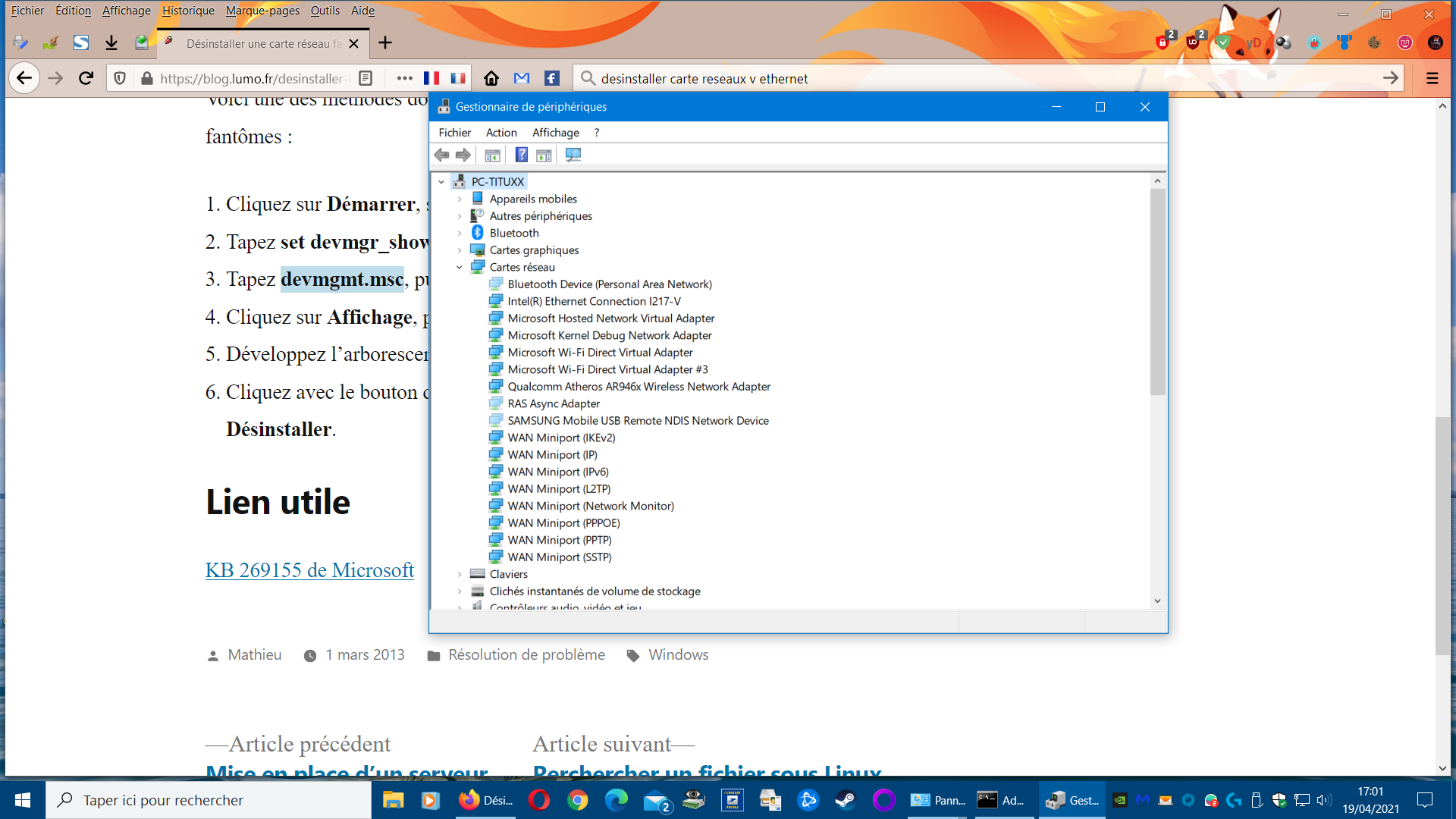This screenshot has width=1456, height=819.
Task: Click the scan for hardware changes icon
Action: tap(573, 155)
